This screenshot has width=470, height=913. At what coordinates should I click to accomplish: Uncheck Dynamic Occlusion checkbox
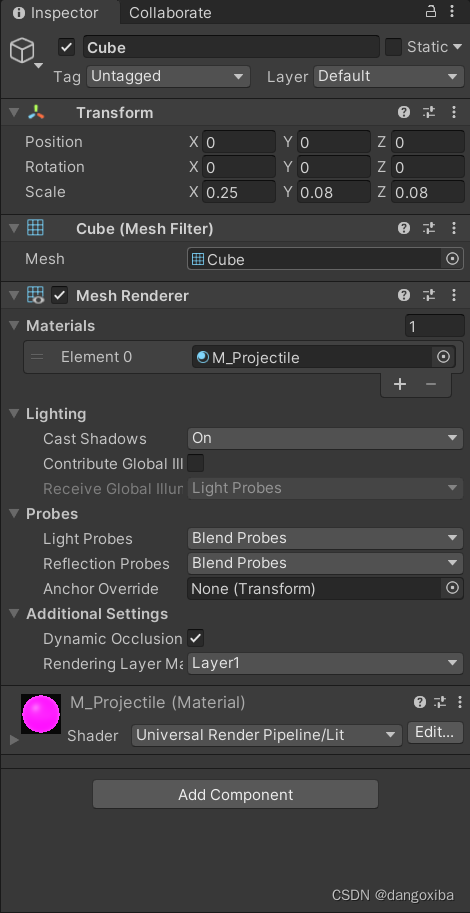click(x=196, y=638)
